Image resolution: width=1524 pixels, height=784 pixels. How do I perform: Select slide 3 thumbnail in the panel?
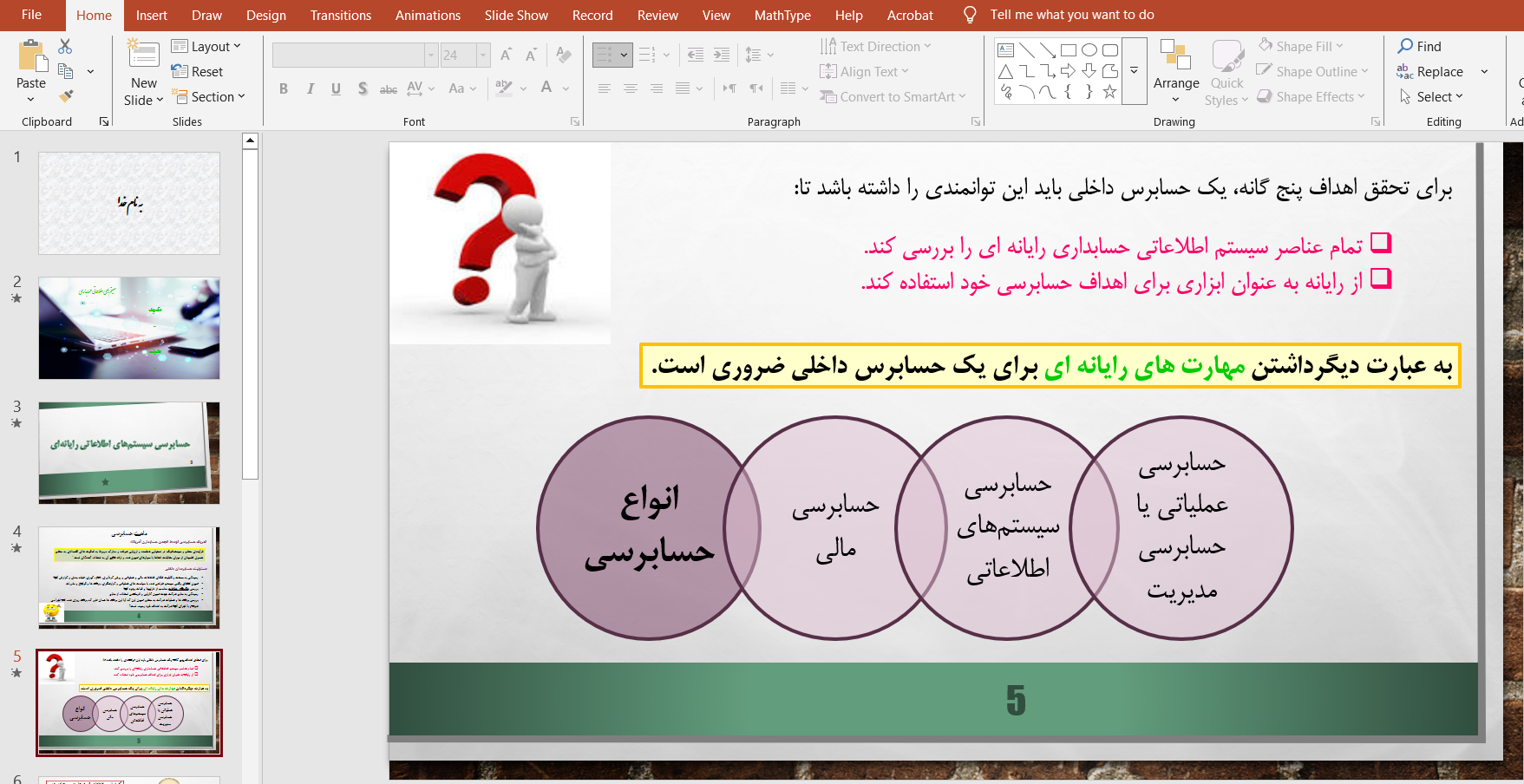coord(129,453)
